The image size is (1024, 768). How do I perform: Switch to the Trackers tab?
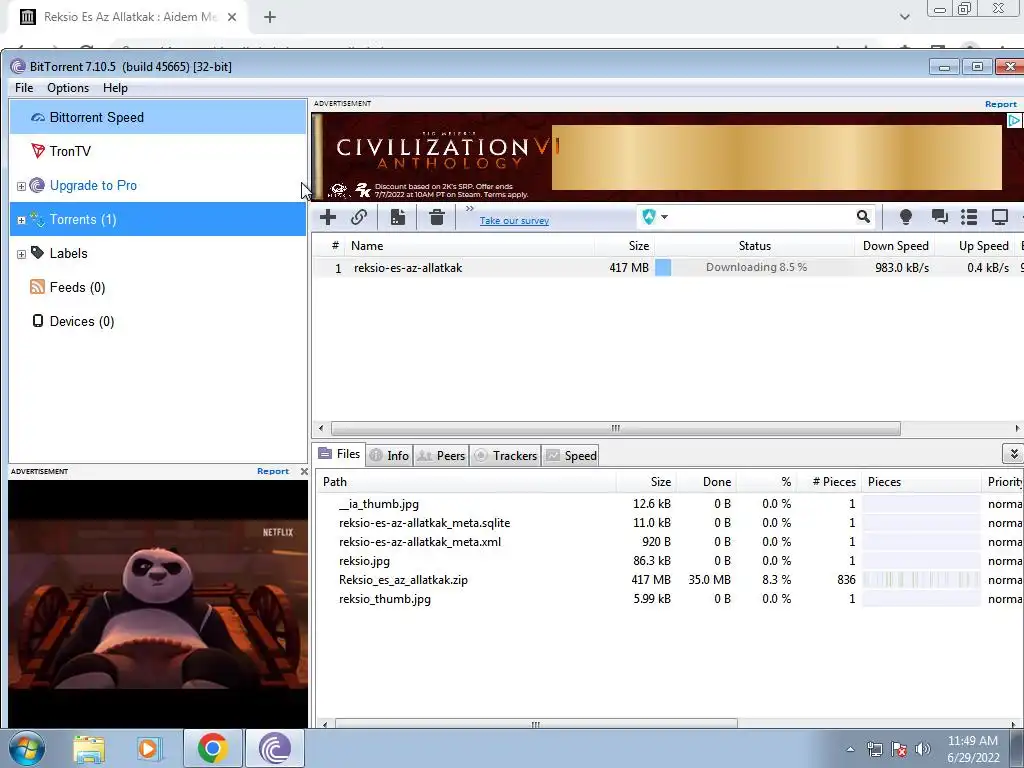pos(505,456)
